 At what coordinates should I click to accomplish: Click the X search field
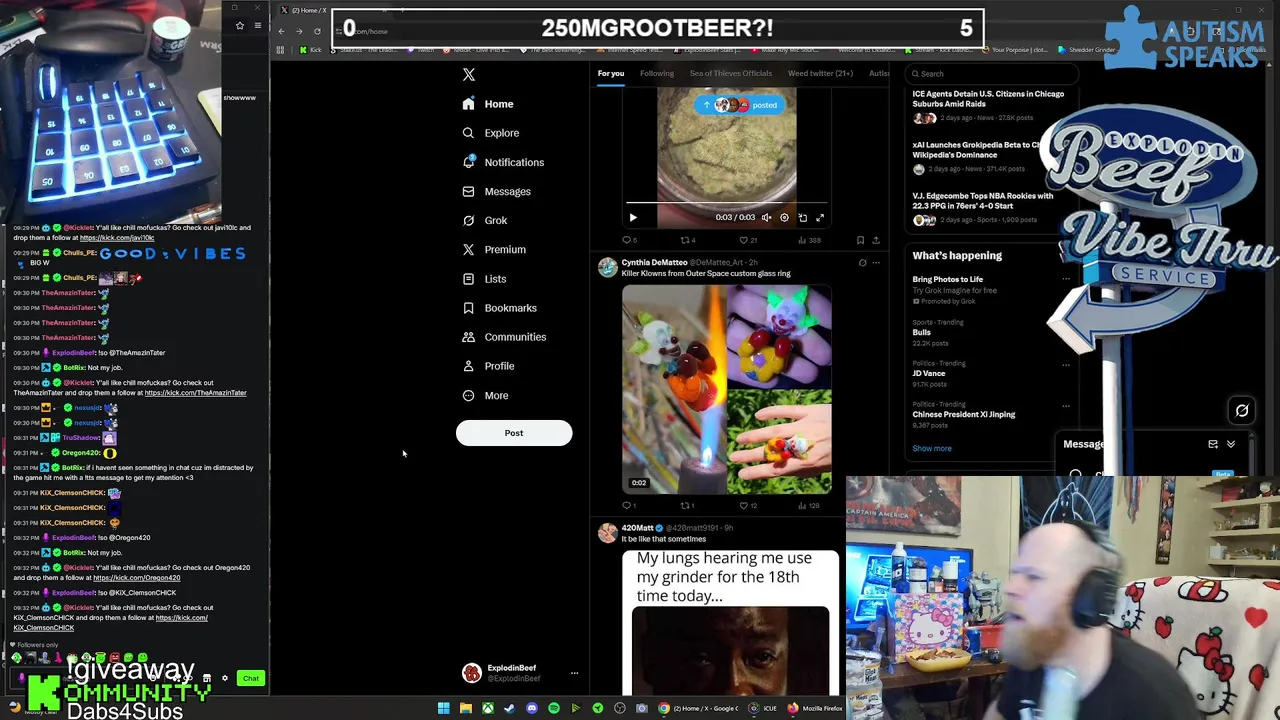(990, 73)
